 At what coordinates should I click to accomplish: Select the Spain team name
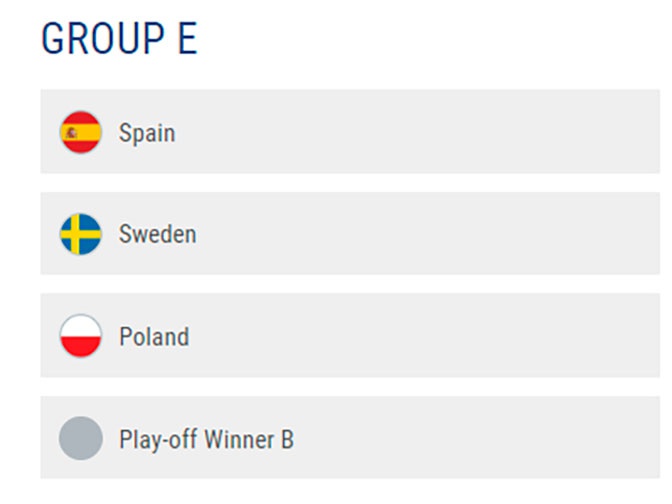147,133
